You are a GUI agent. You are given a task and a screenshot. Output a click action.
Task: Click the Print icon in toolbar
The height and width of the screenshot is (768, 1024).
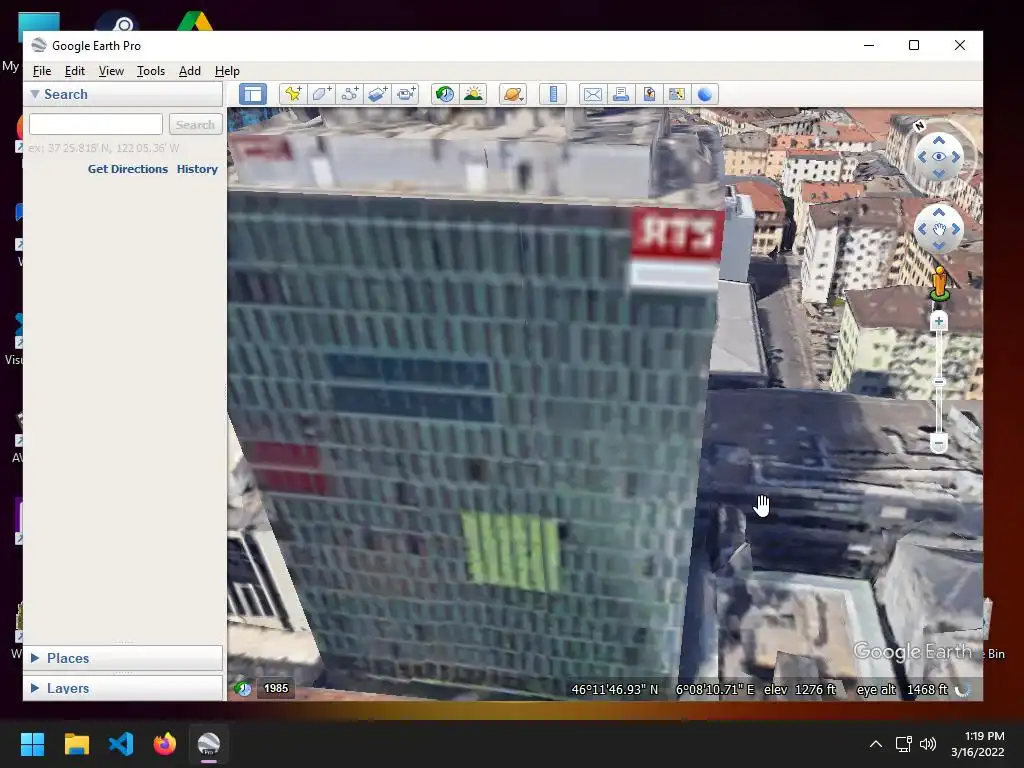[620, 94]
